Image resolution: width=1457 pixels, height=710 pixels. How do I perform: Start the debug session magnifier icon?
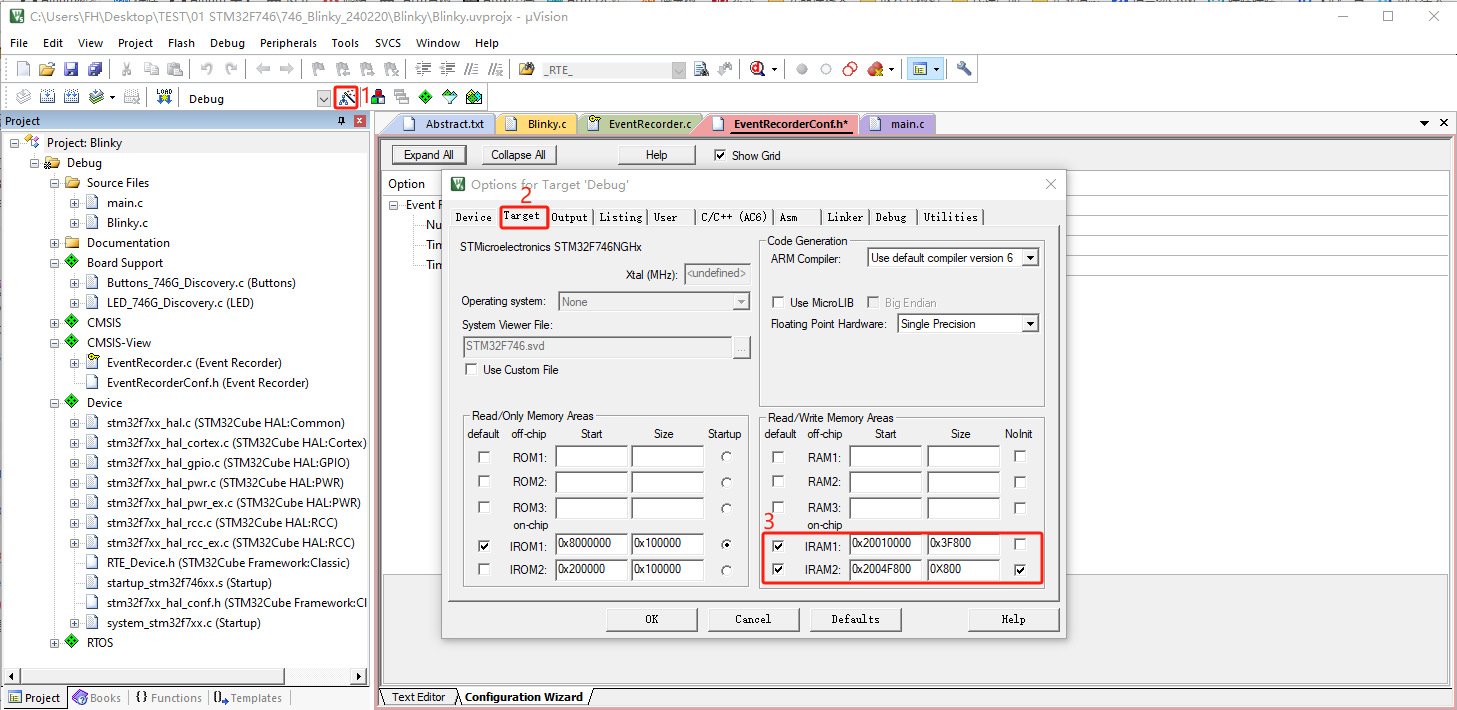pos(758,69)
